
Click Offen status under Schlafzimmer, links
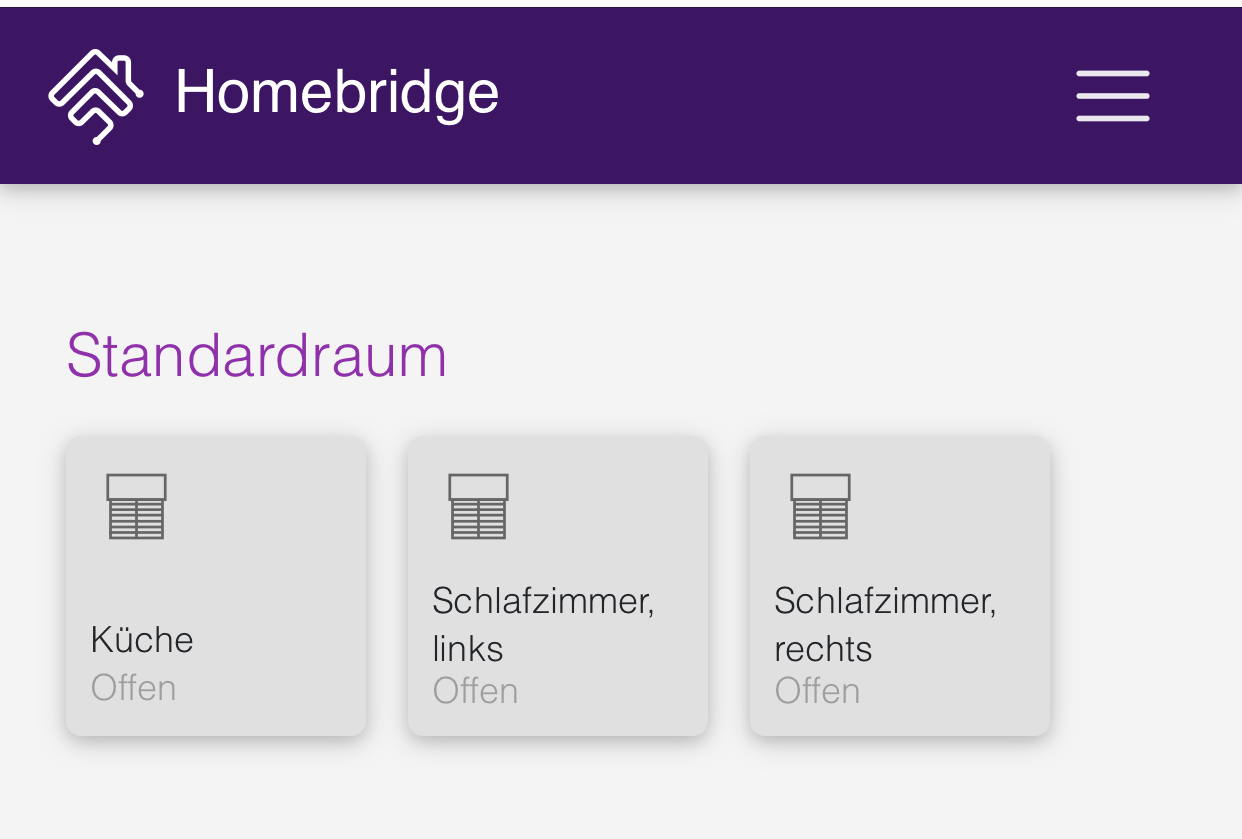click(475, 691)
